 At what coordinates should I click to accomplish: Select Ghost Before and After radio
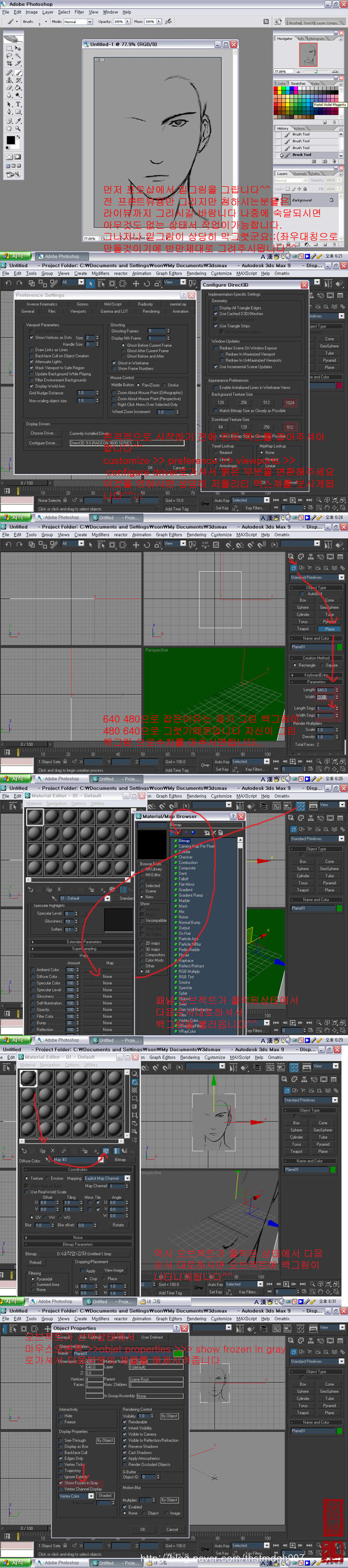[x=123, y=356]
